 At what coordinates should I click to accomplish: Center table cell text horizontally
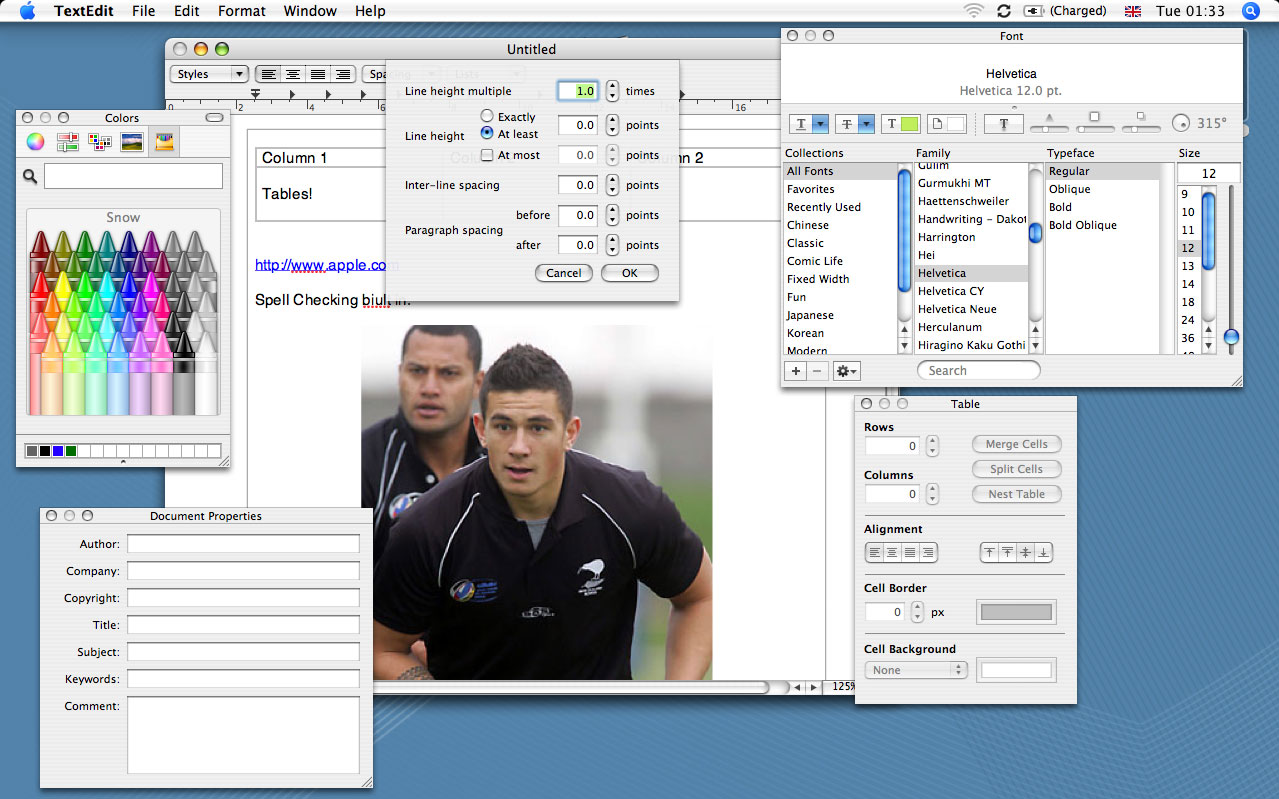click(892, 552)
